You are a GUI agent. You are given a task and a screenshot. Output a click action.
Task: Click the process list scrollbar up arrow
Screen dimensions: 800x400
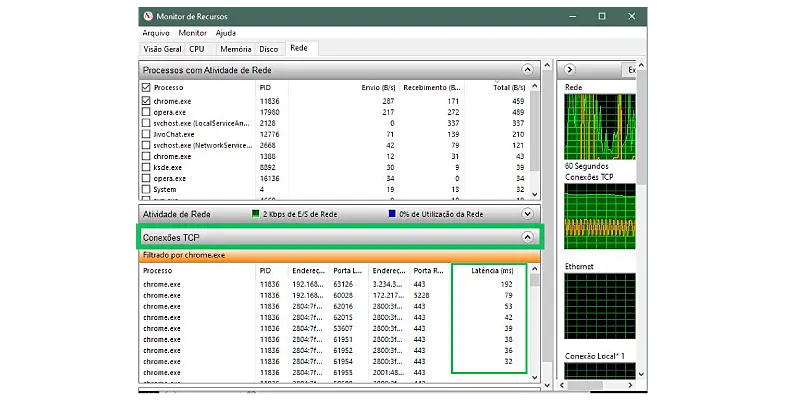click(535, 87)
